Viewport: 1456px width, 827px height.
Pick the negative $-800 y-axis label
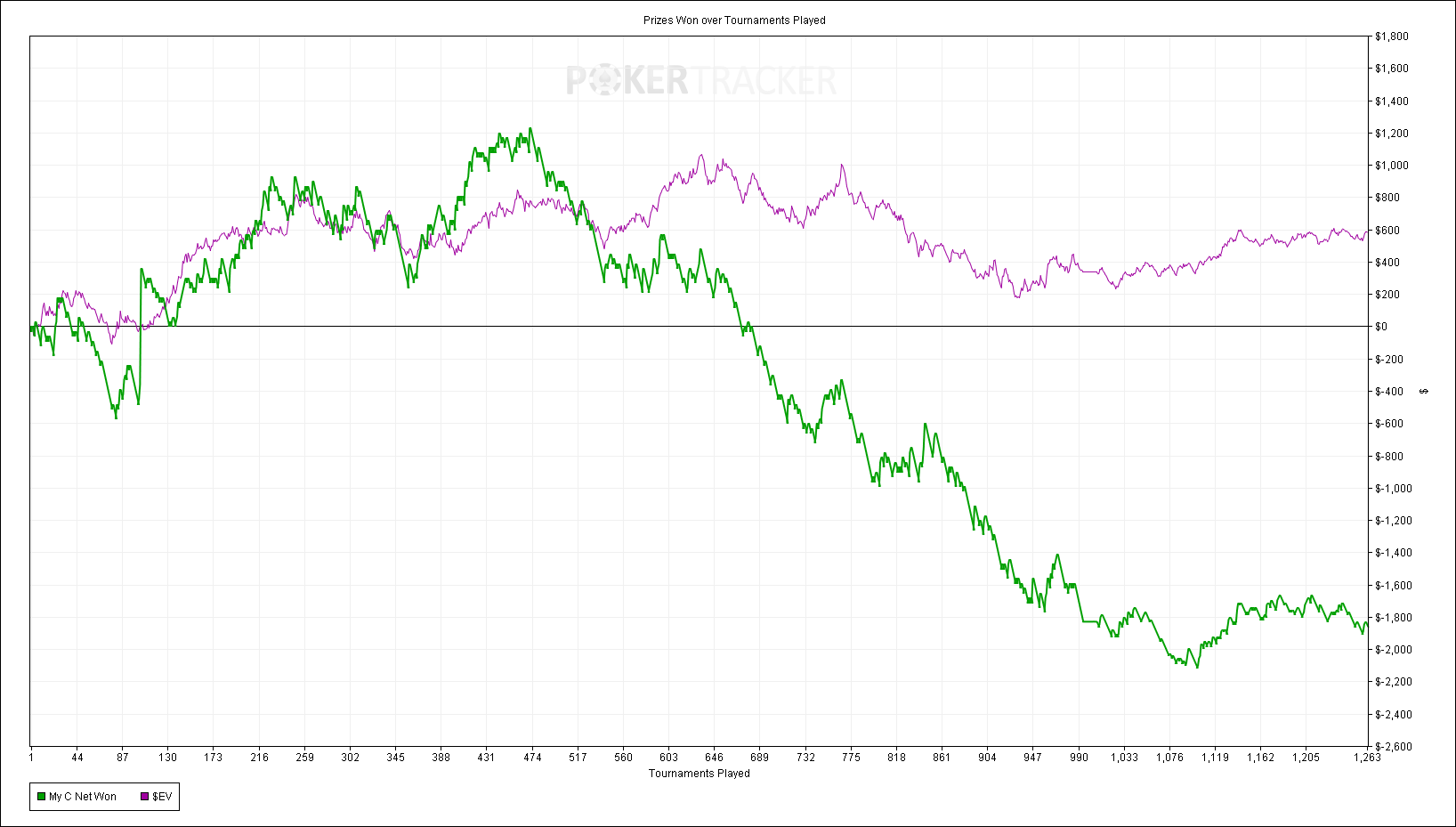coord(1390,457)
